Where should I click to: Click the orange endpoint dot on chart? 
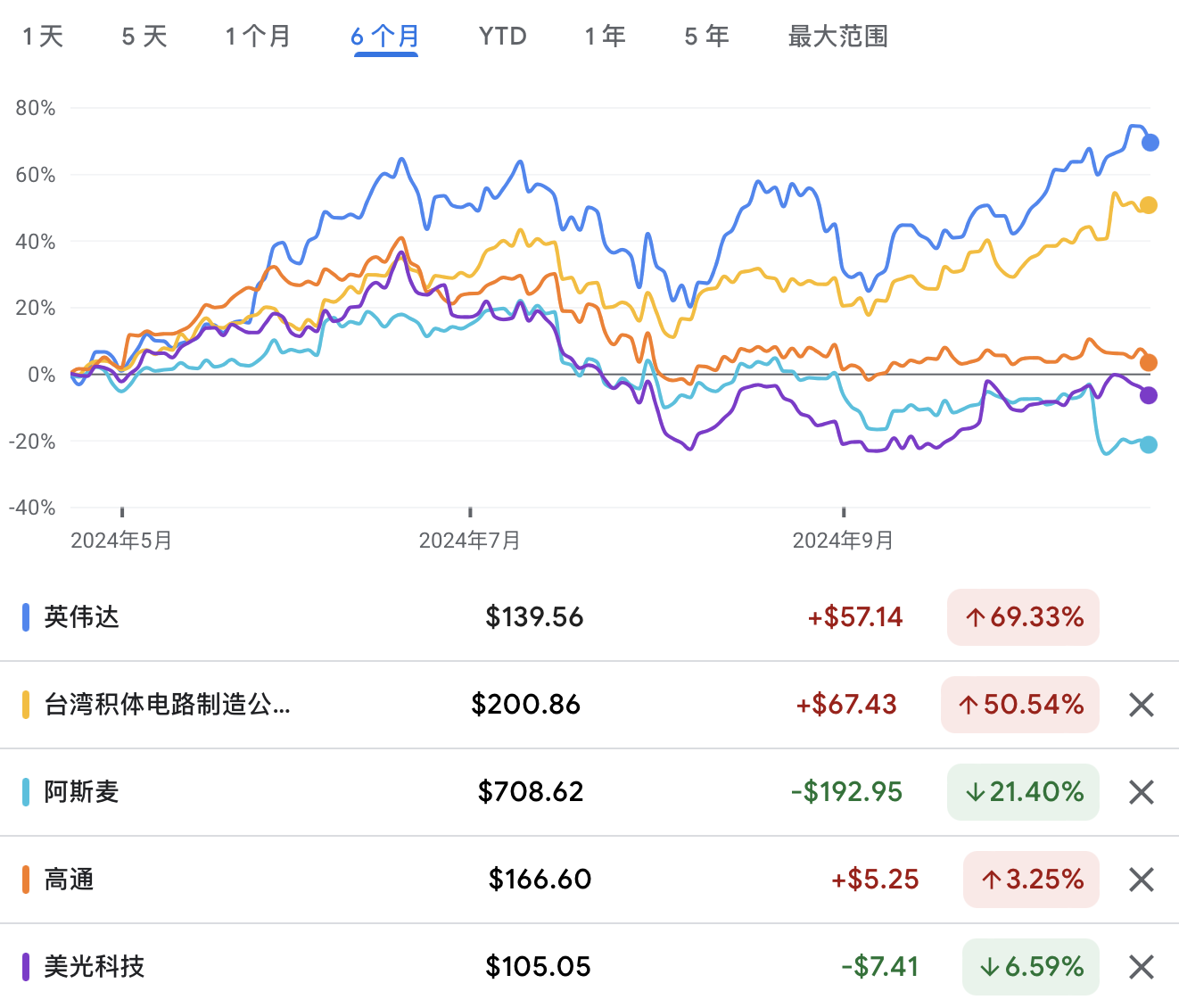tap(1149, 362)
